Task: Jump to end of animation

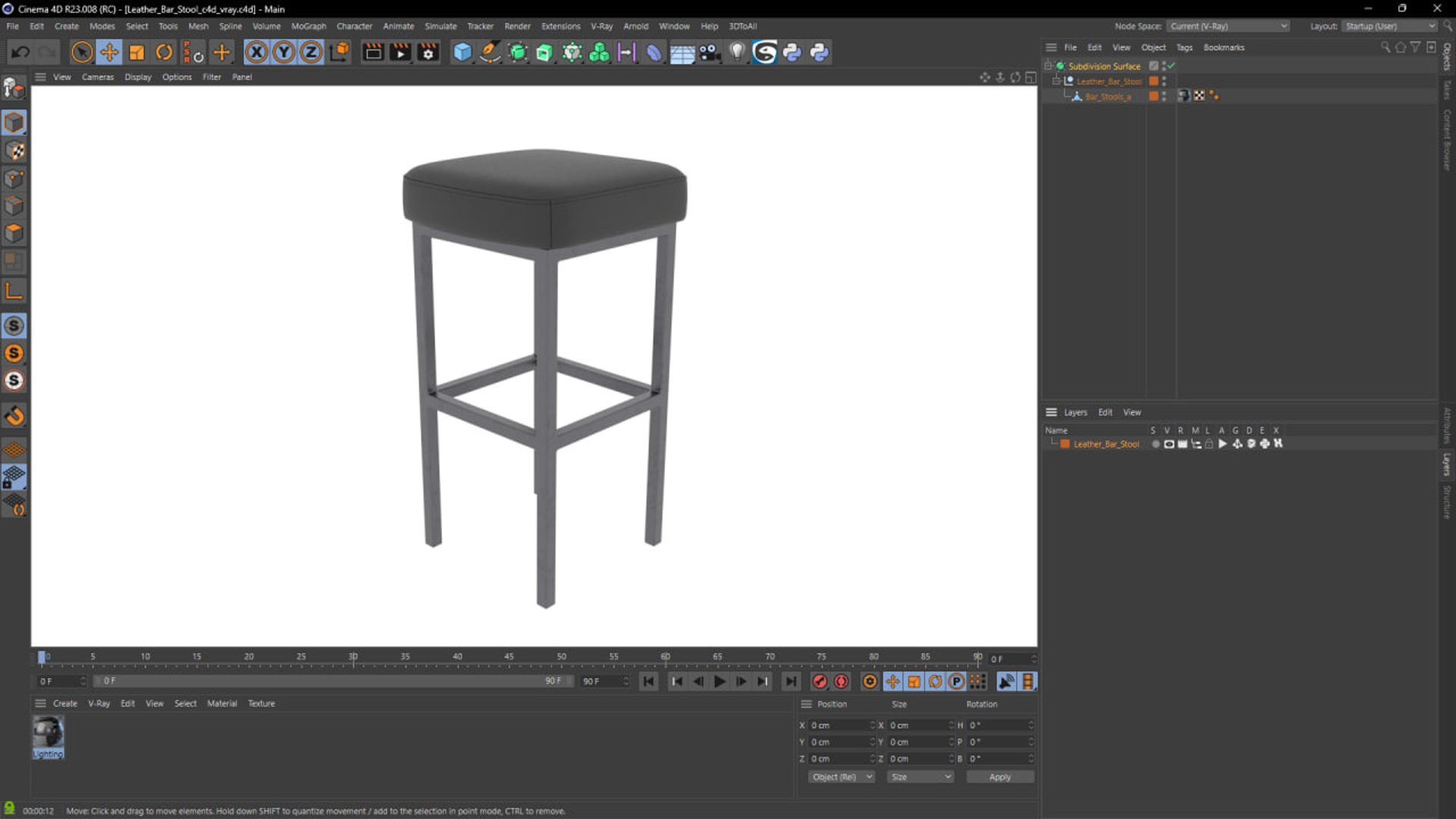Action: 791,682
